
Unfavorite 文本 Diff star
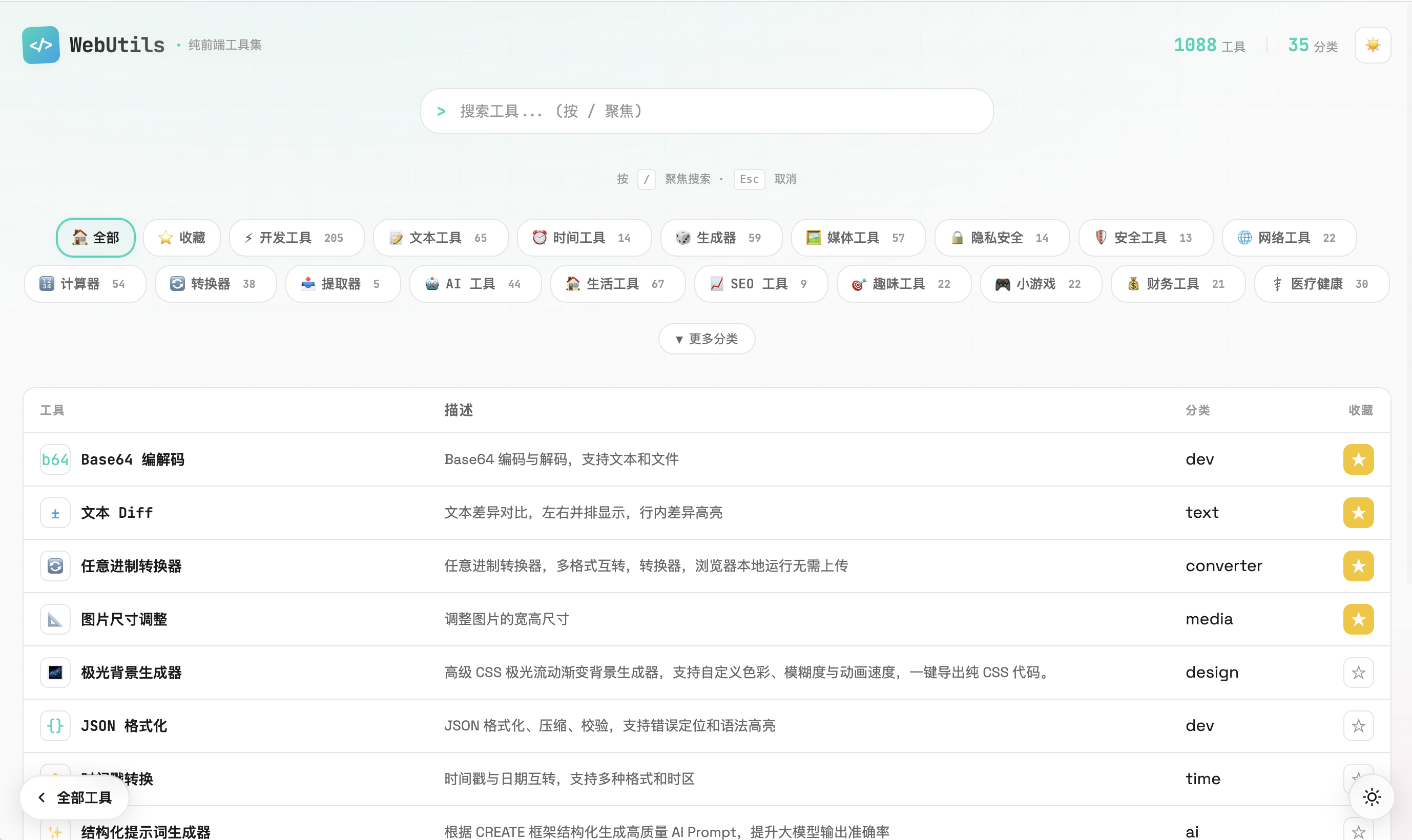tap(1358, 513)
